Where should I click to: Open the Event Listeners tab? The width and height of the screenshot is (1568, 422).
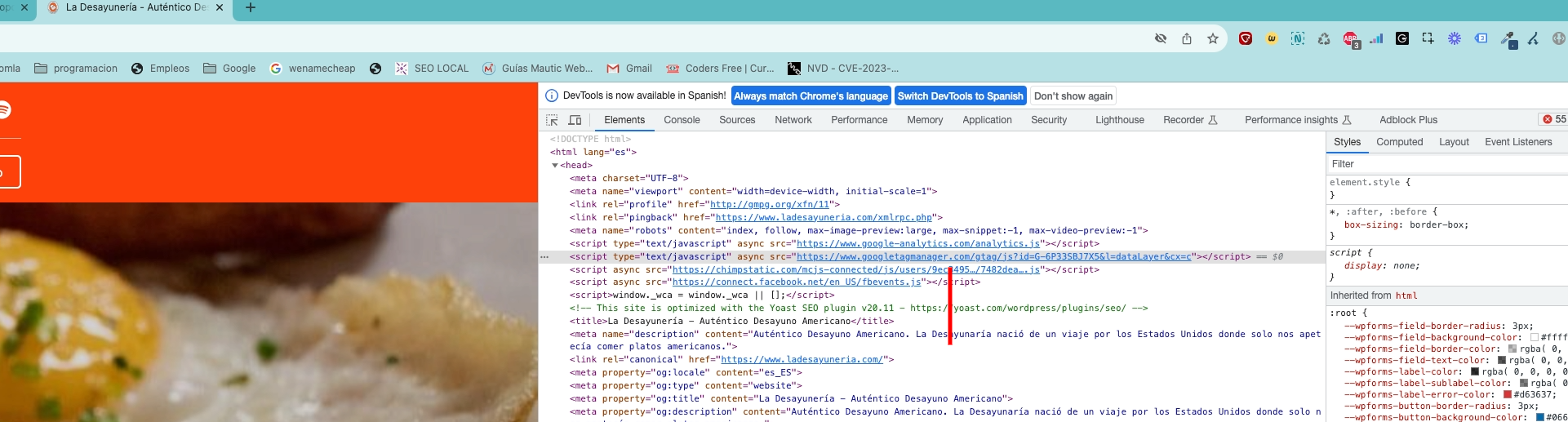coord(1518,142)
